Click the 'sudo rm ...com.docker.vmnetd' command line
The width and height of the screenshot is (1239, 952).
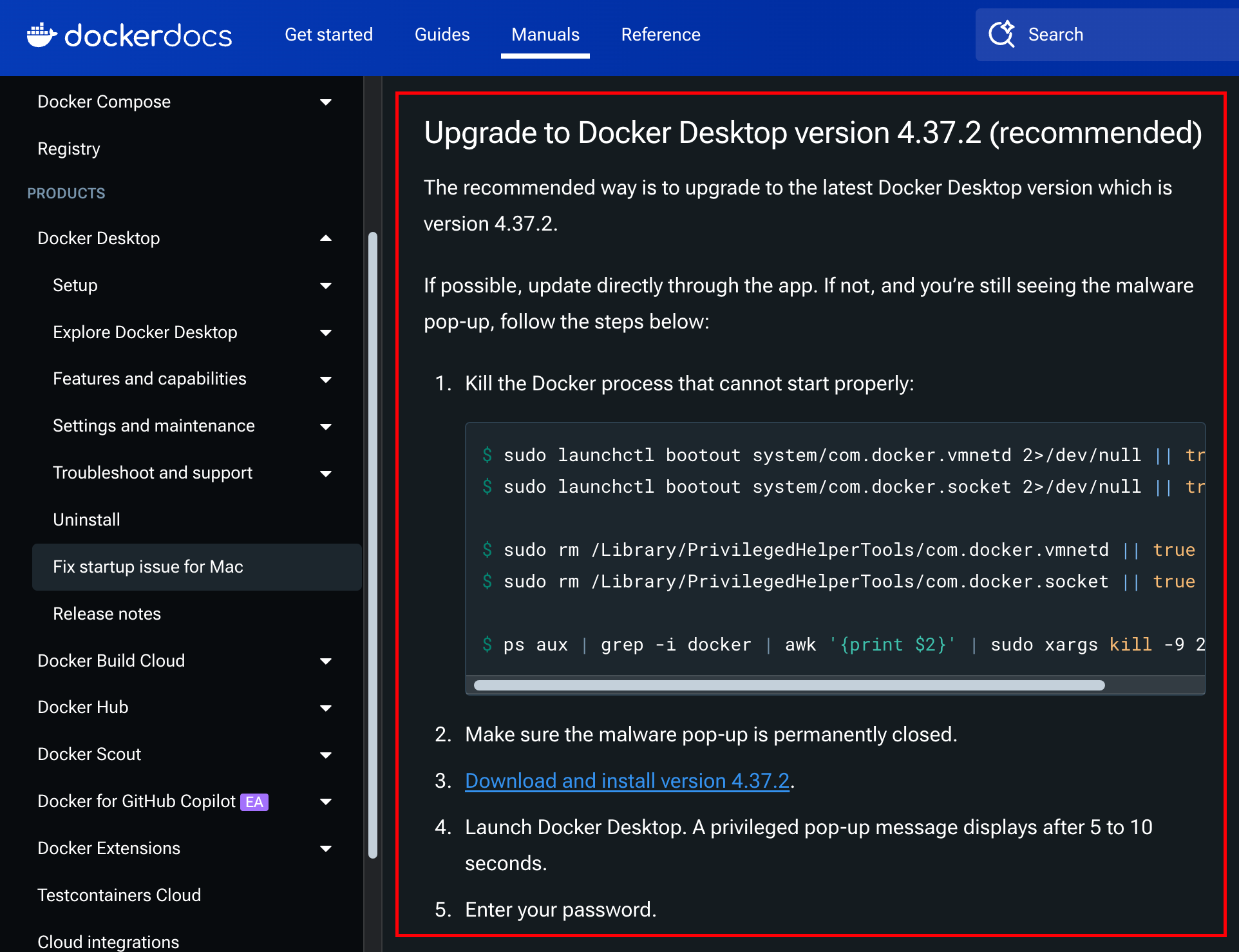pyautogui.click(x=838, y=549)
